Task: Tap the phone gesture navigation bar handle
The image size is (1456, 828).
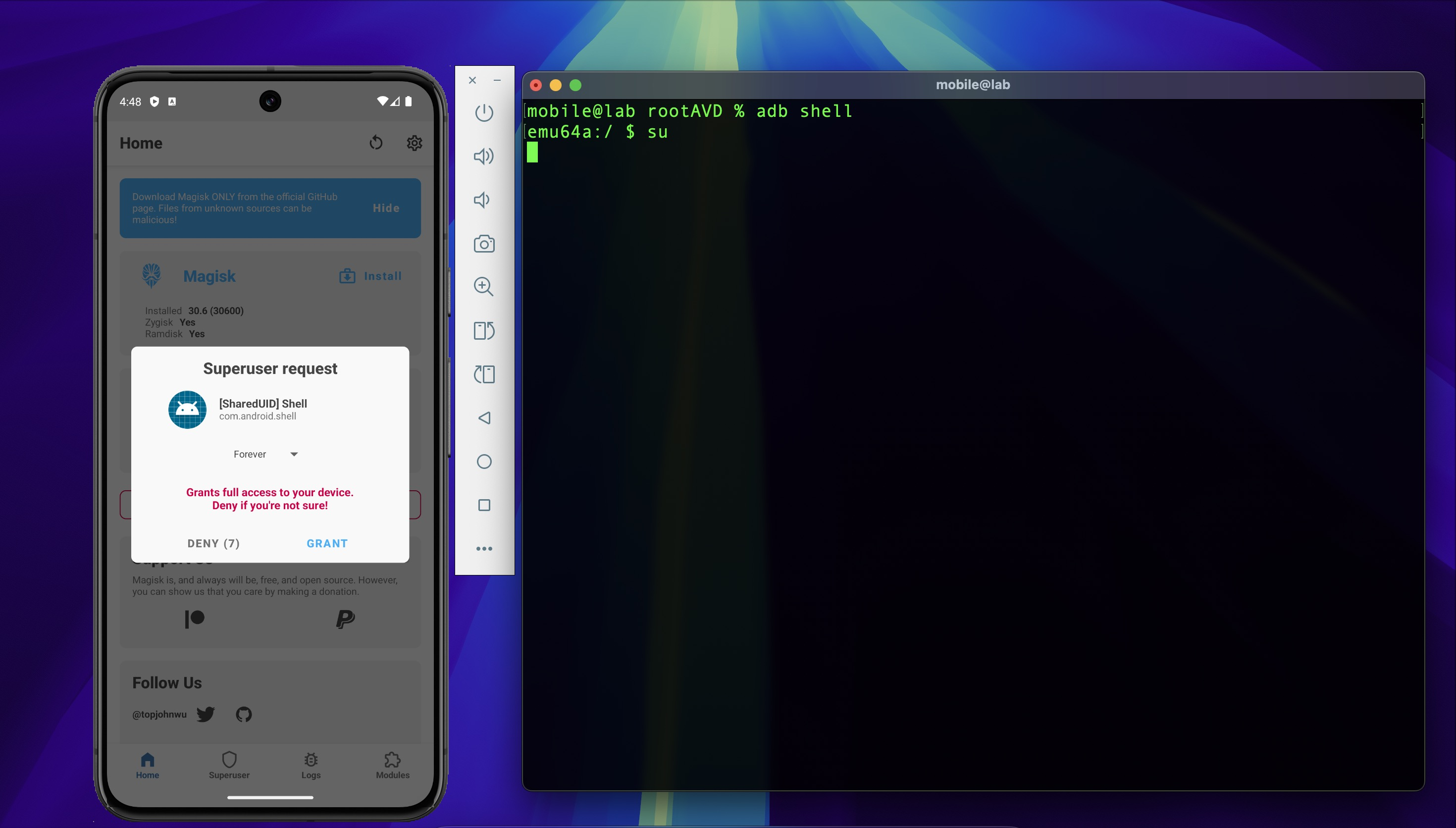Action: point(270,797)
